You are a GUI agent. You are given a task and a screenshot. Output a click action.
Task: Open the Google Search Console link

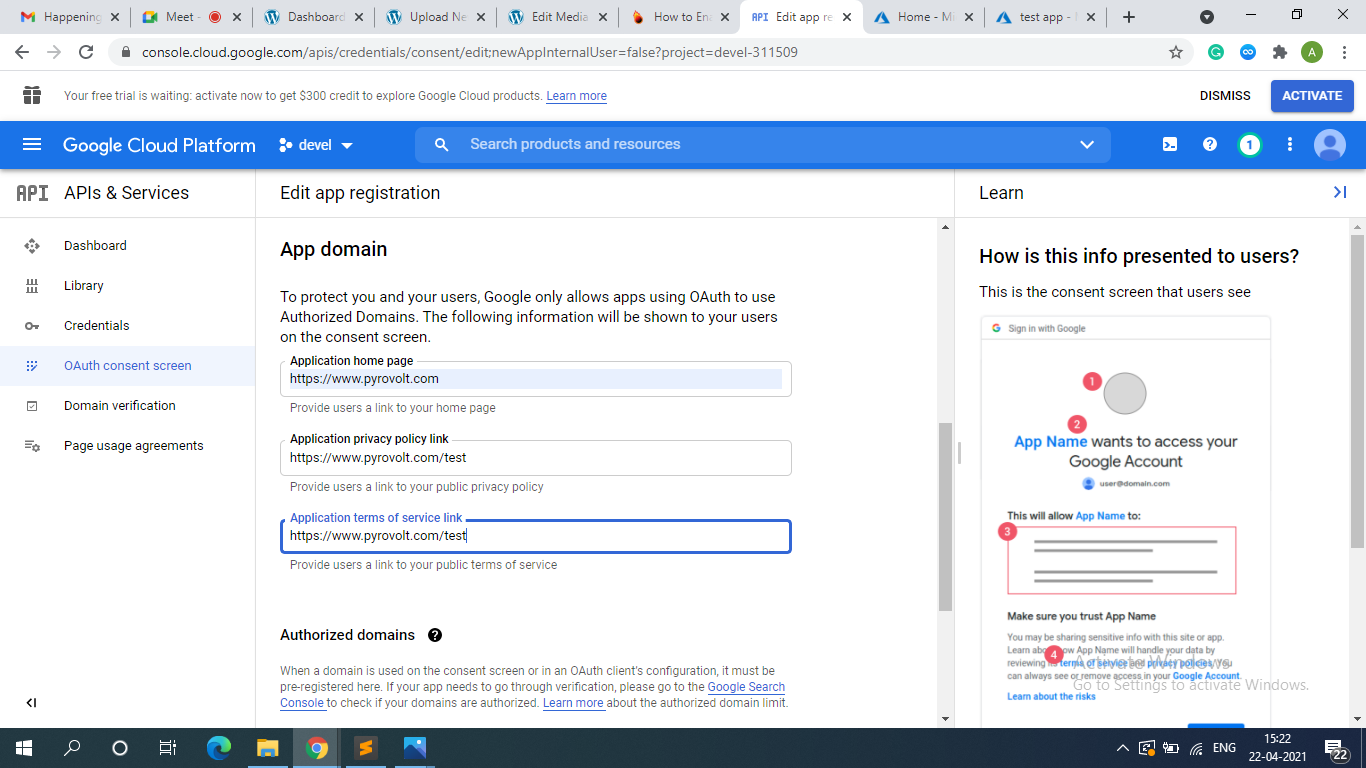point(745,688)
